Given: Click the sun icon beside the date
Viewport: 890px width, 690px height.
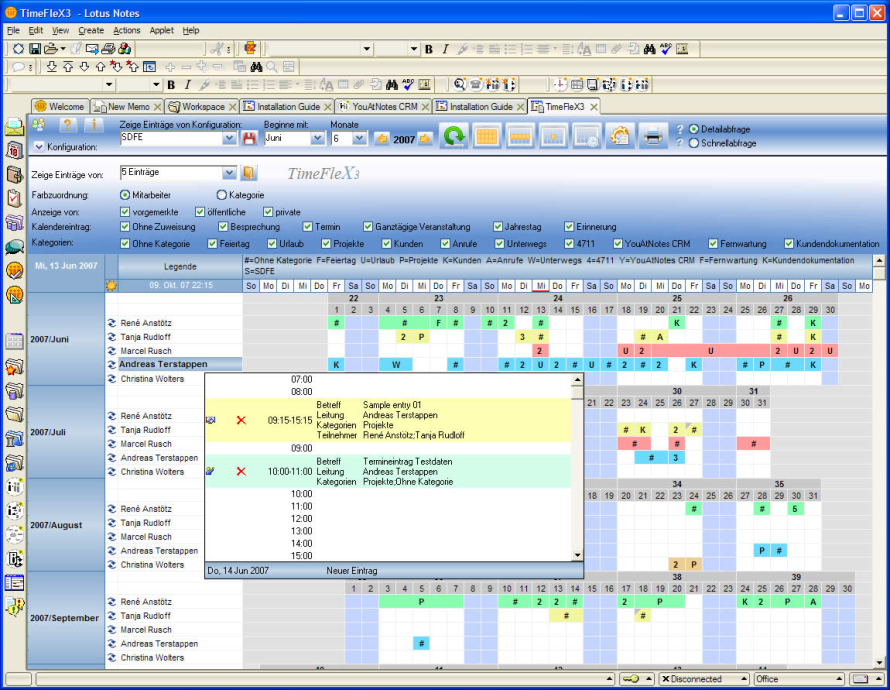Looking at the screenshot, I should (x=111, y=285).
